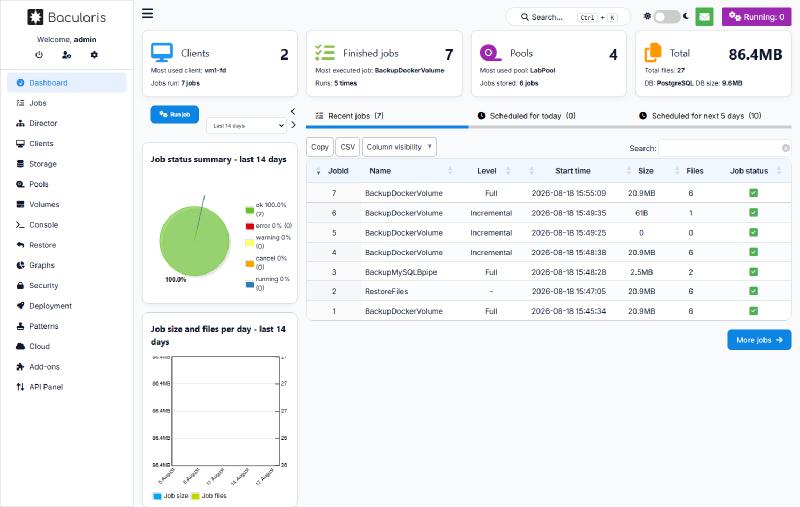
Task: Click the blue Job size legend swatch
Action: tap(157, 496)
